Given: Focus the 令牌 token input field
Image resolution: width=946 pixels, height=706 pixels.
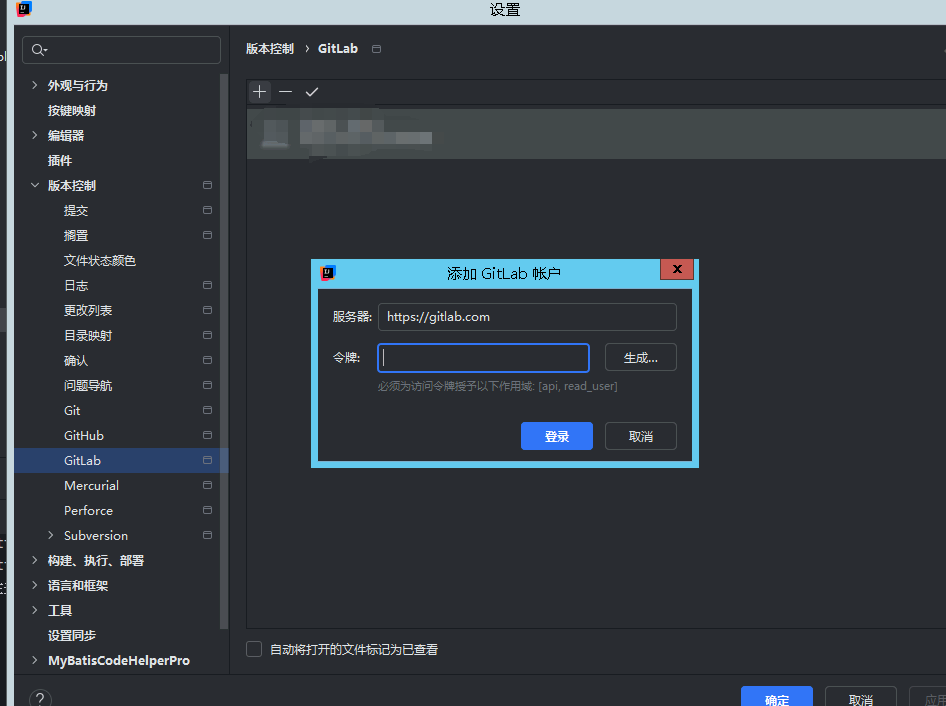Looking at the screenshot, I should pos(483,358).
